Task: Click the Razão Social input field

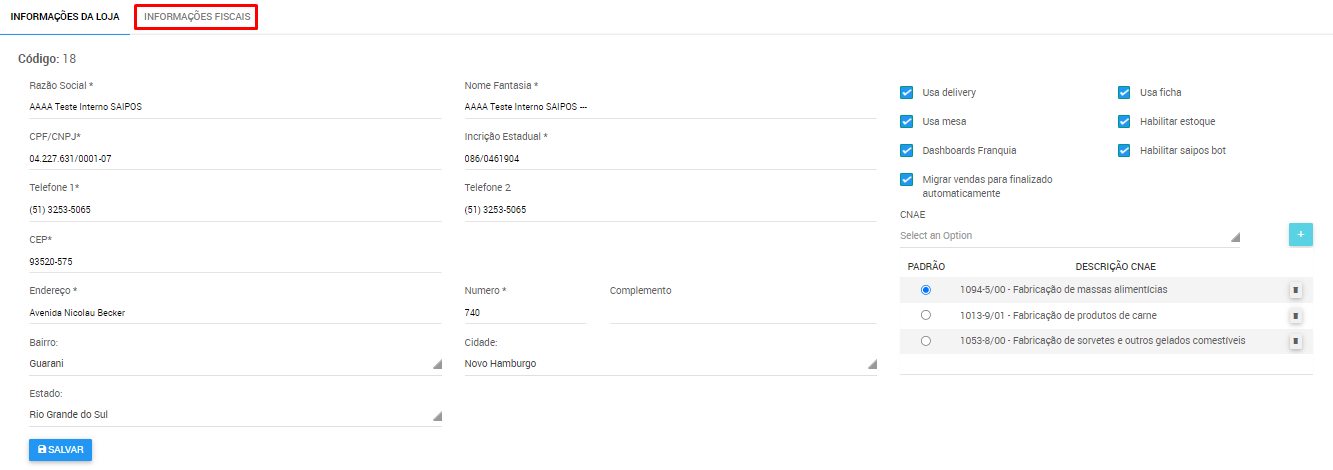Action: [235, 107]
